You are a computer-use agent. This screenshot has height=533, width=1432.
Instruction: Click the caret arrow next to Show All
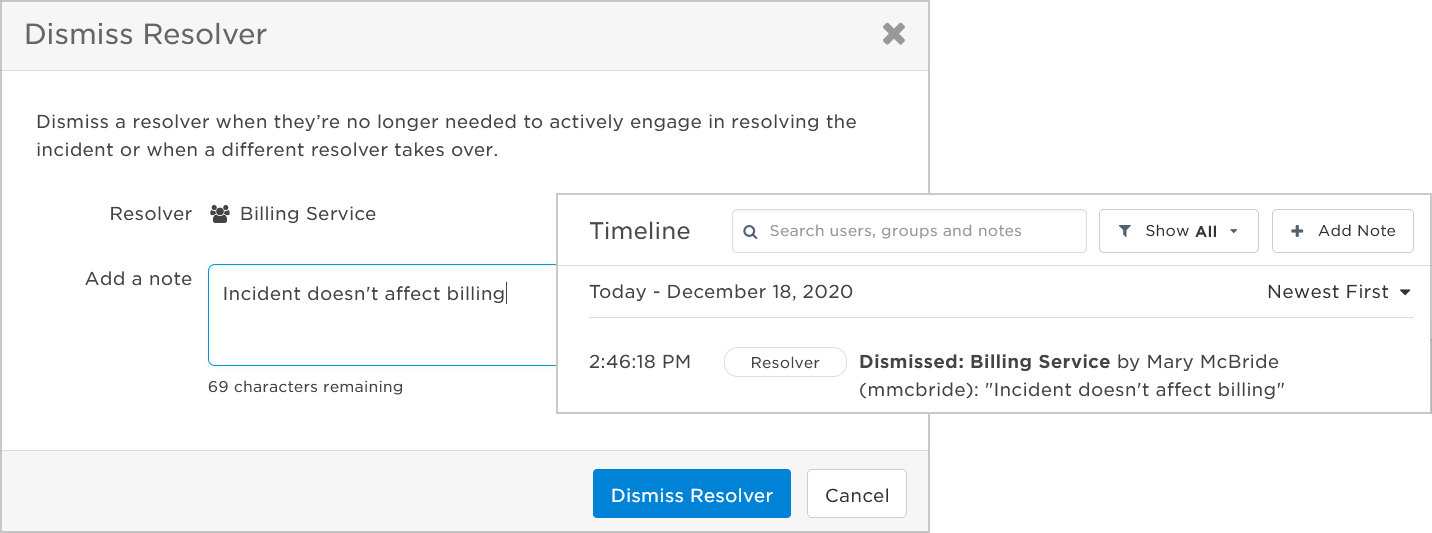(1234, 231)
